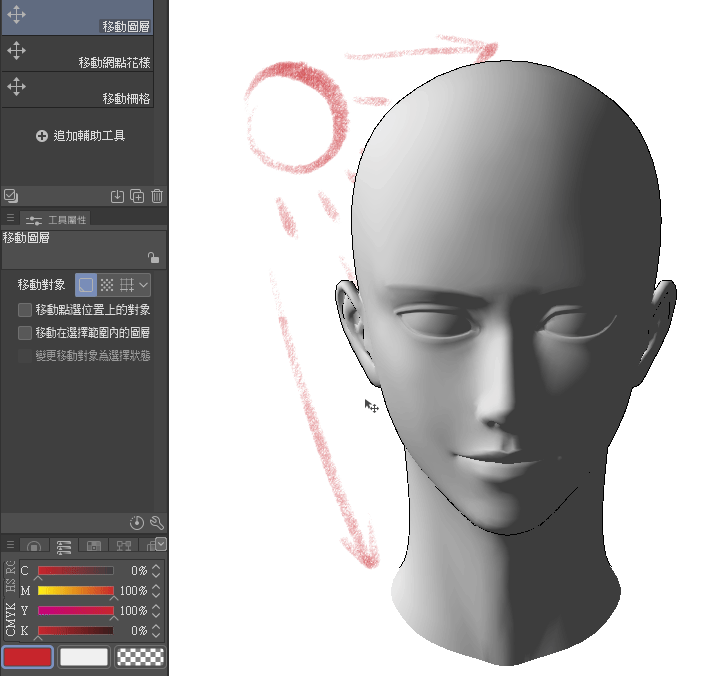Image resolution: width=720 pixels, height=676 pixels.
Task: Select the 移動圖層 sub tool
Action: [77, 17]
